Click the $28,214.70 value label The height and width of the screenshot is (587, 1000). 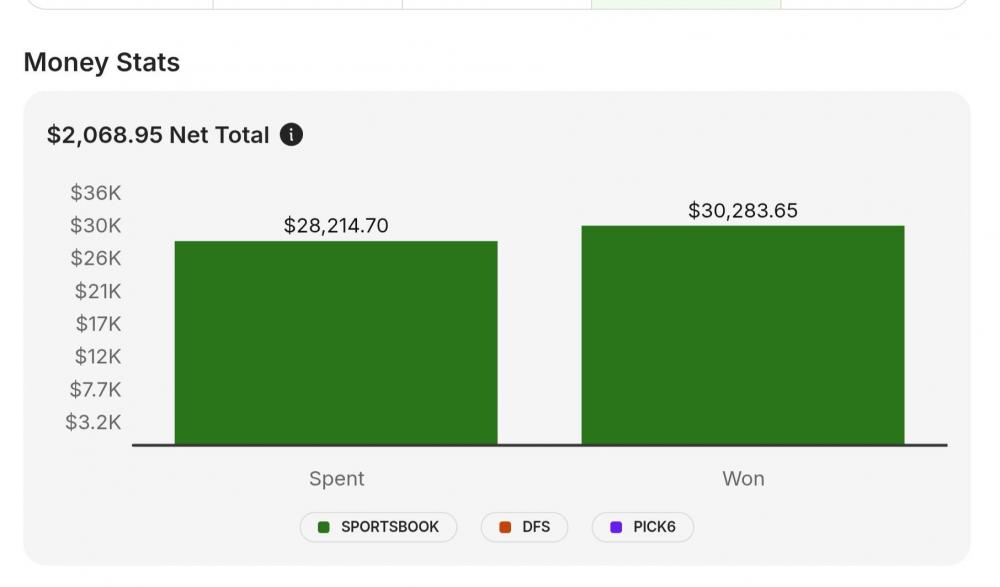pos(336,226)
